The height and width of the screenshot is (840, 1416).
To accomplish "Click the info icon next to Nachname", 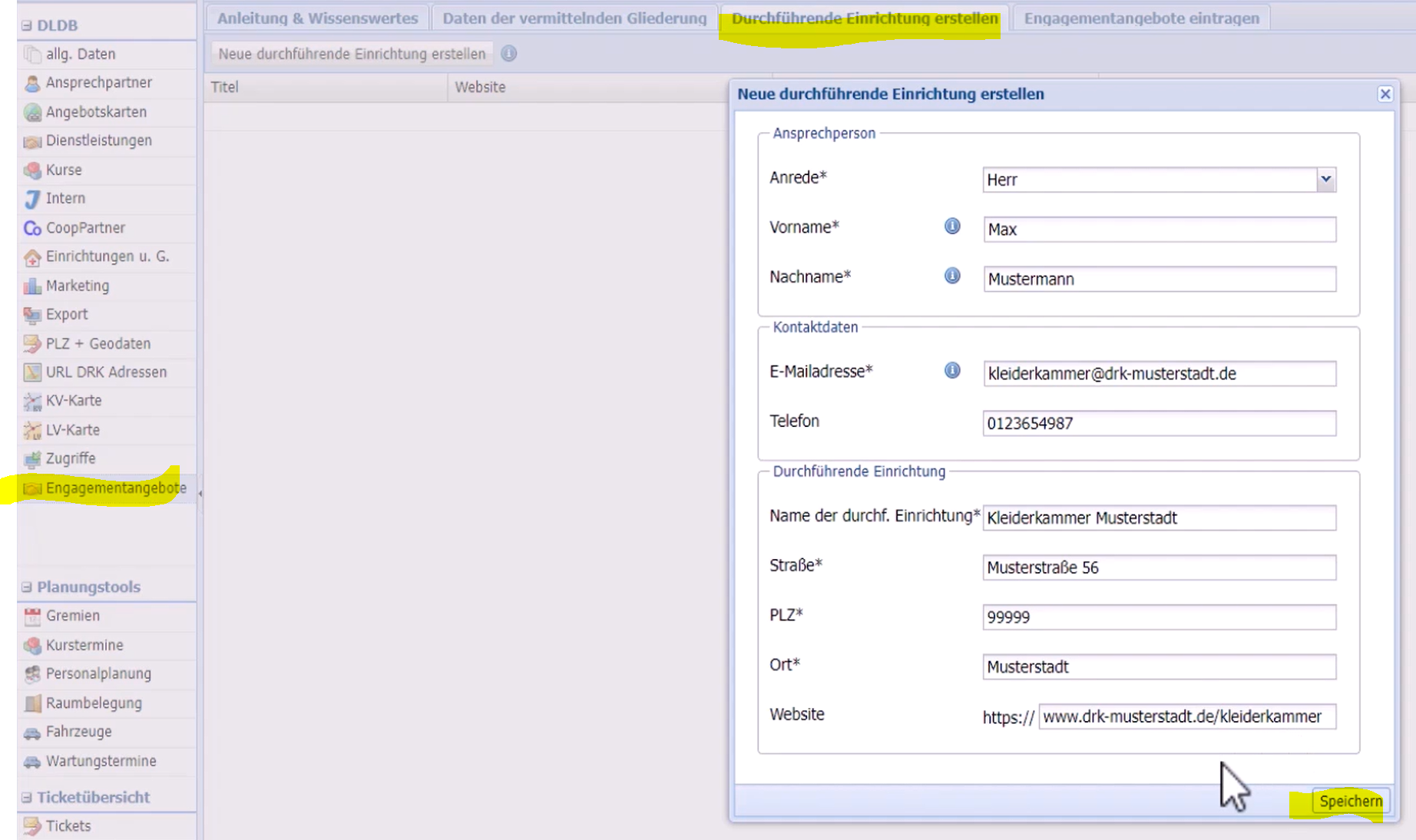I will click(x=951, y=276).
